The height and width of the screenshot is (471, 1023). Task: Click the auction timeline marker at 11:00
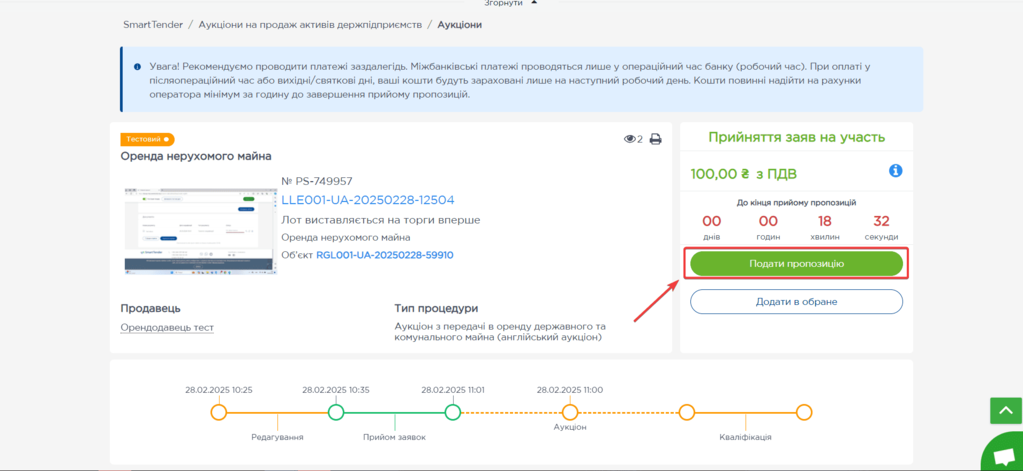(570, 412)
